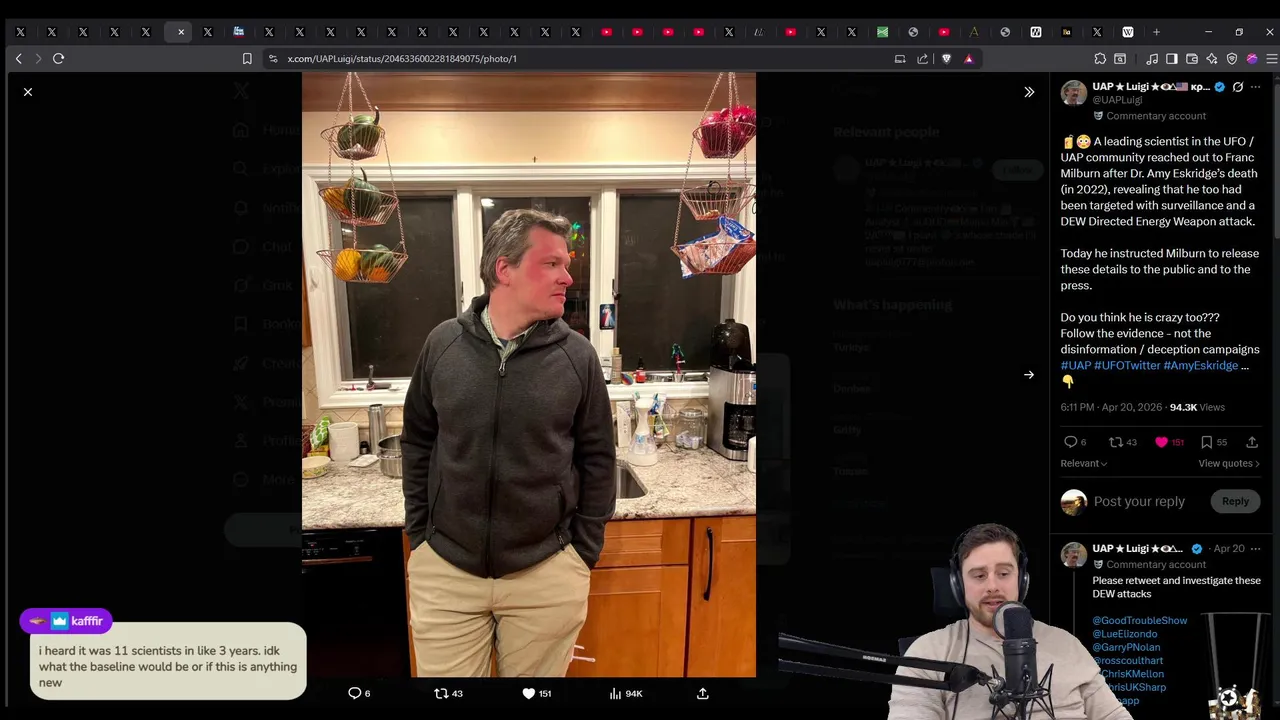The width and height of the screenshot is (1280, 720).
Task: Reload the page
Action: (58, 59)
